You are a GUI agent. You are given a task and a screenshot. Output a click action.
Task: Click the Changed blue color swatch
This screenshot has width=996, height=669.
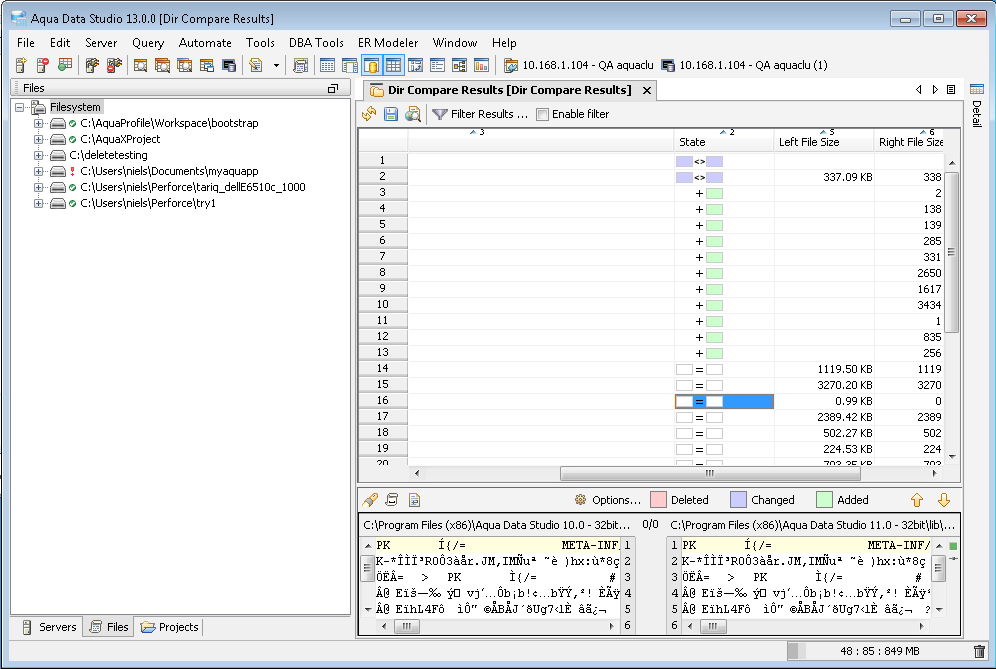[738, 500]
